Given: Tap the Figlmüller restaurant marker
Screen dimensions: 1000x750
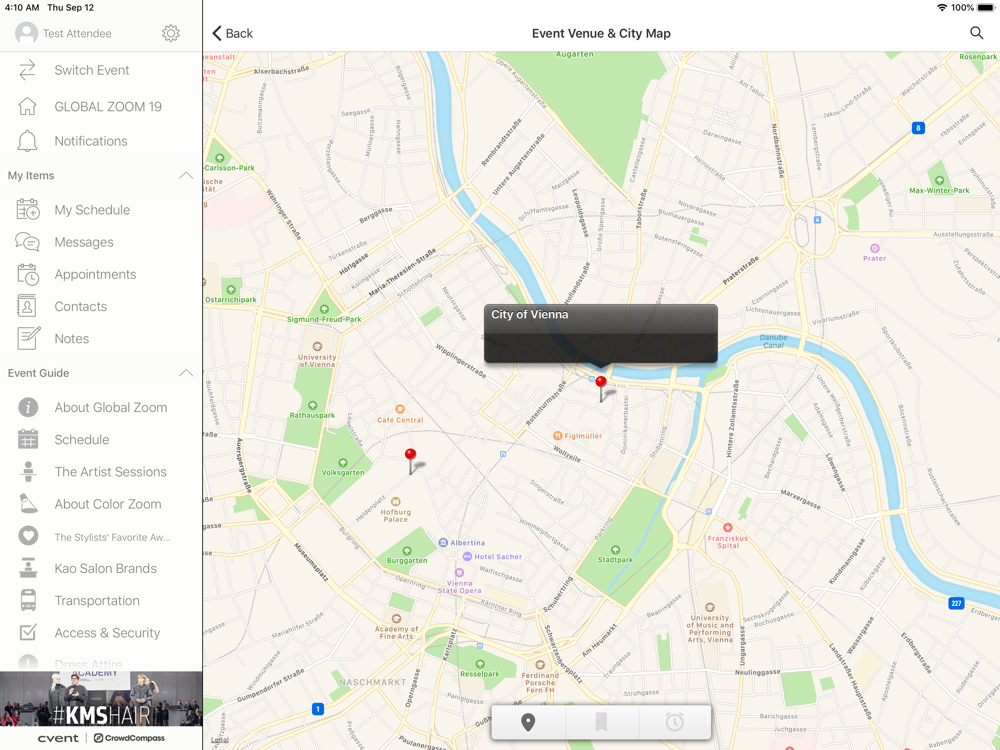Looking at the screenshot, I should coord(578,436).
